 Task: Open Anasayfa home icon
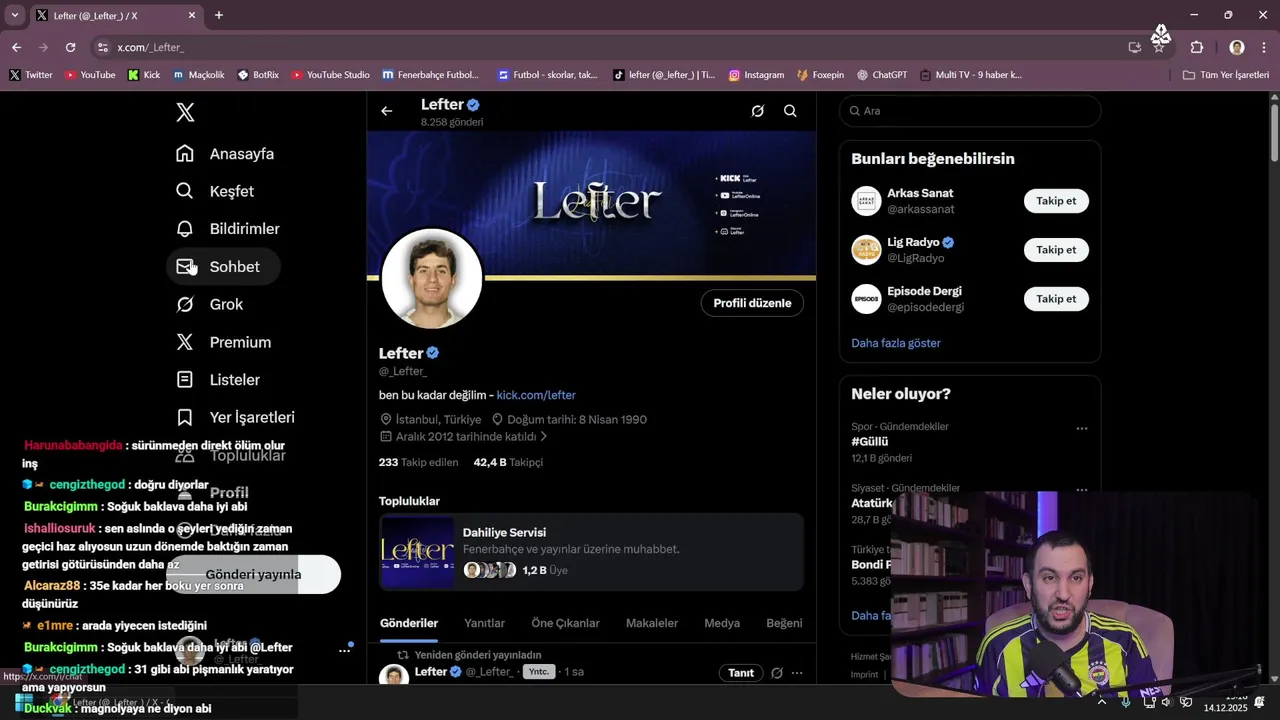pos(185,153)
